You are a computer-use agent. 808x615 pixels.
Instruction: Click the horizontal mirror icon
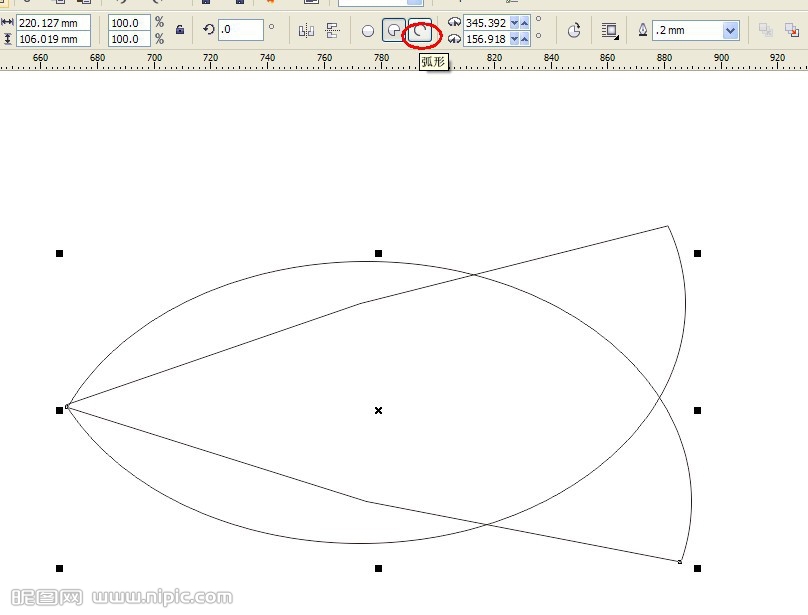[306, 30]
